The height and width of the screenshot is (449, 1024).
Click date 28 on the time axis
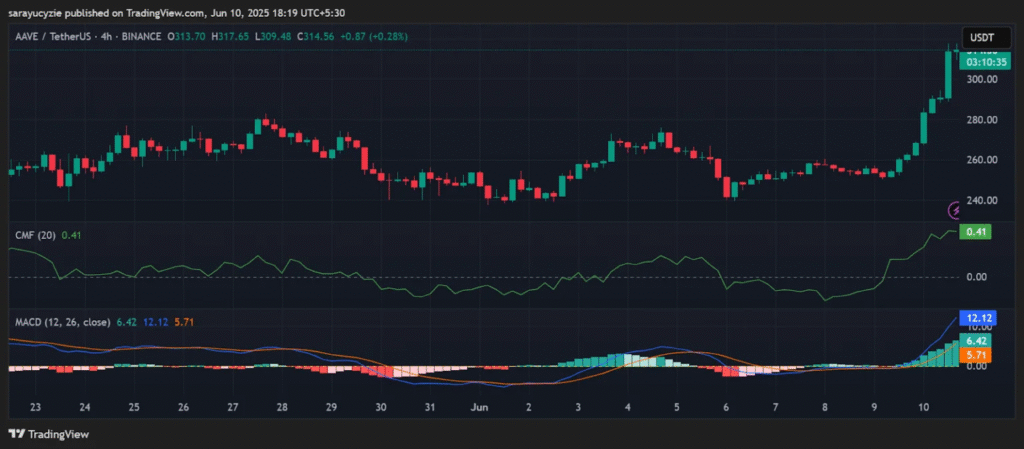(x=282, y=408)
